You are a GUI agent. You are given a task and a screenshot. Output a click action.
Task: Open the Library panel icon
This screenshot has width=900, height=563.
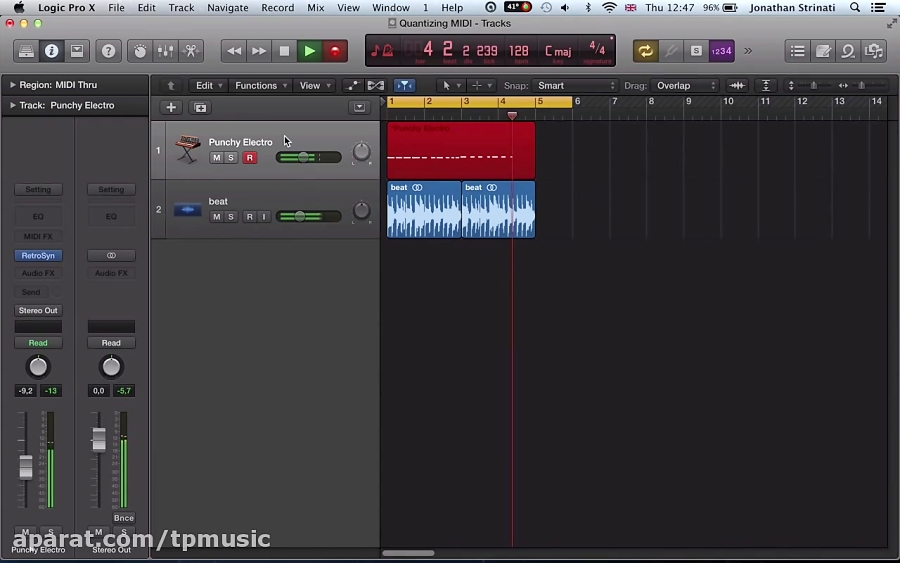click(26, 51)
